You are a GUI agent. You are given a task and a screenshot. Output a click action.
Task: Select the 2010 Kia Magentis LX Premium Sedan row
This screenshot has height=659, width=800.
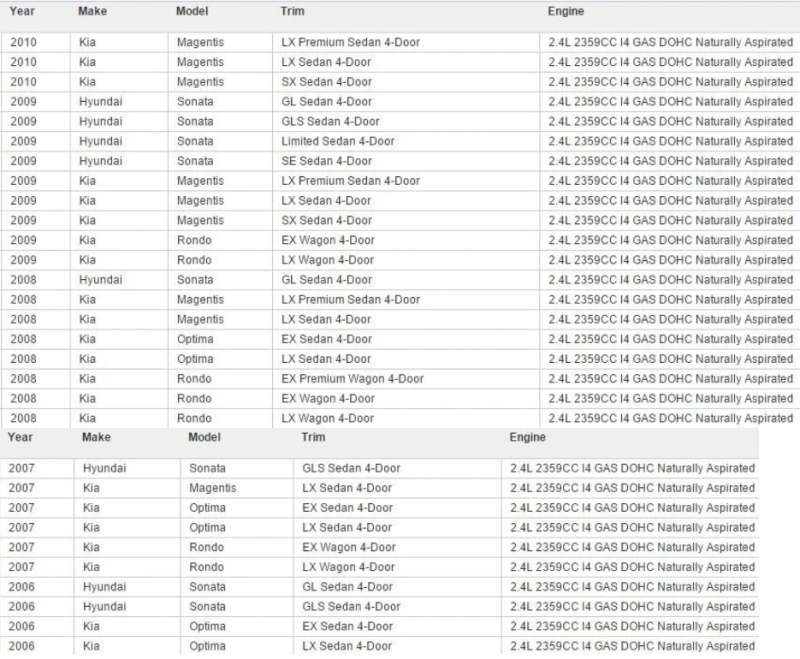(x=400, y=42)
